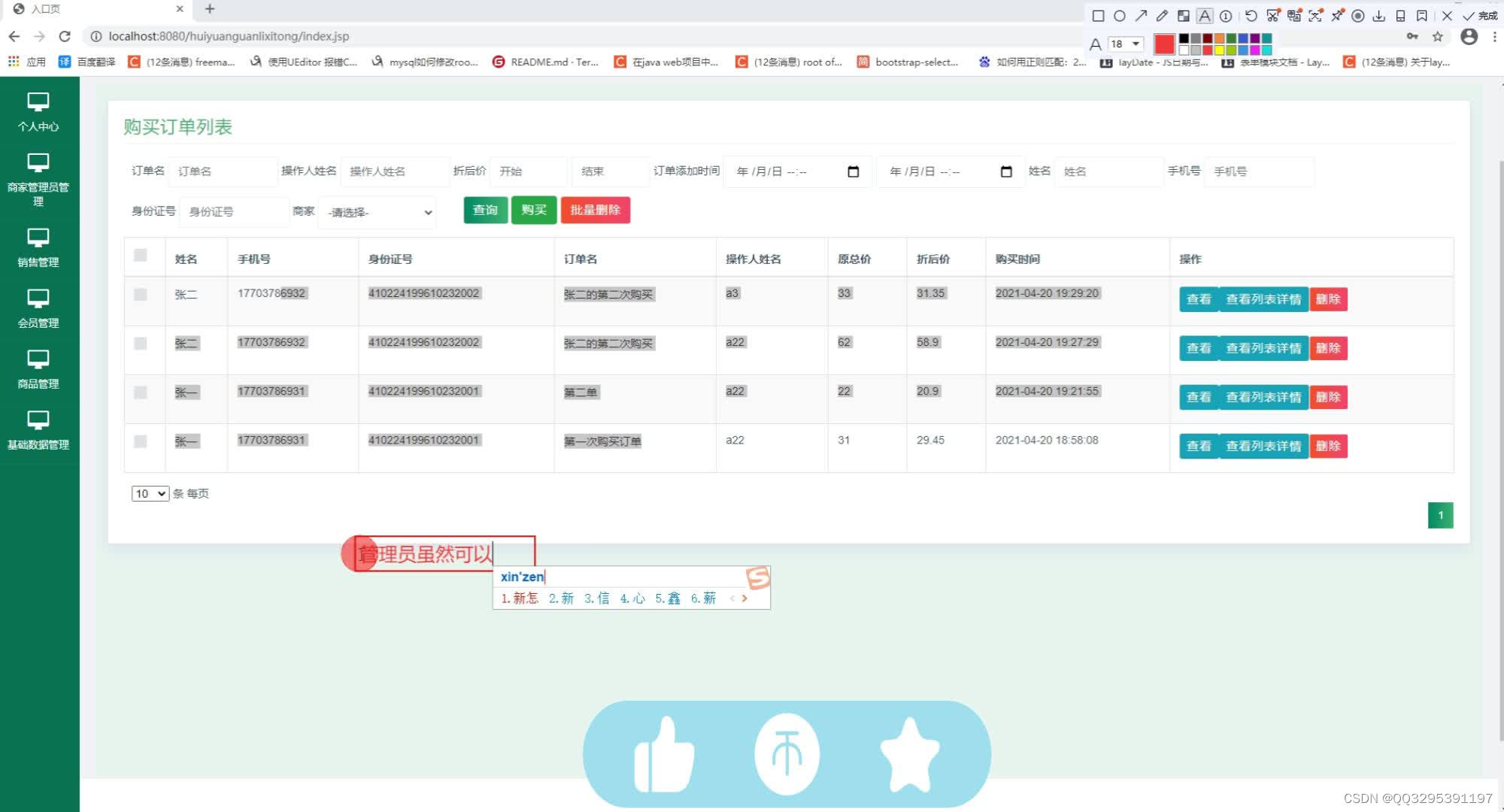Go to page 1 in pagination
Image resolution: width=1504 pixels, height=812 pixels.
(1440, 515)
